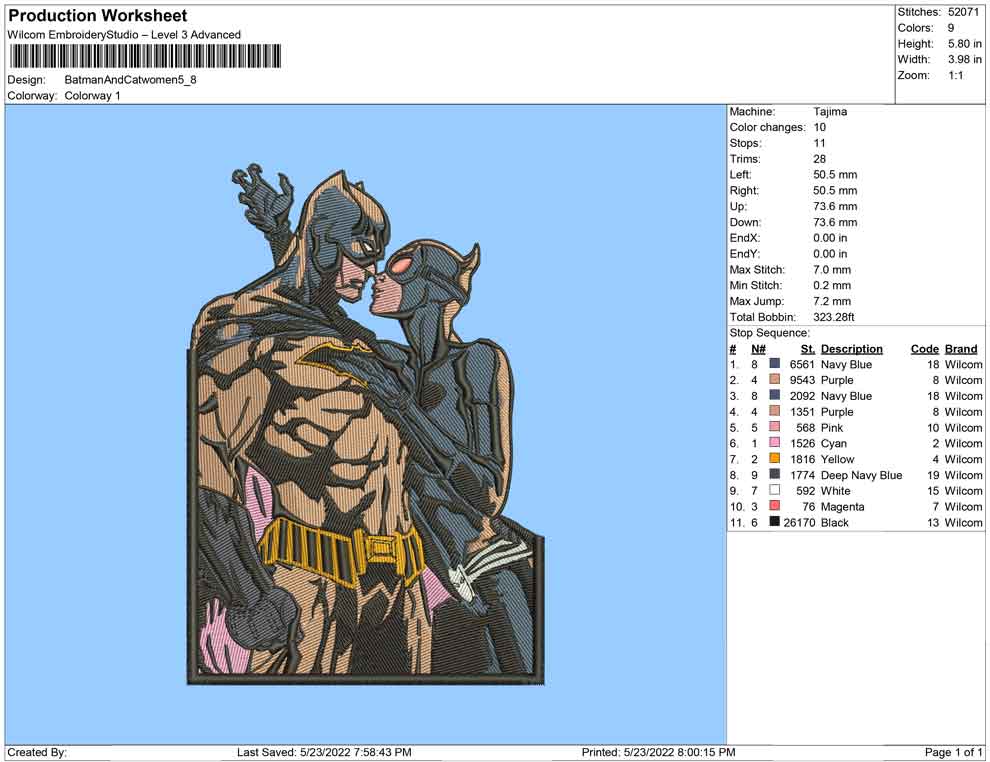Click the Description column header
This screenshot has width=990, height=762.
point(851,349)
